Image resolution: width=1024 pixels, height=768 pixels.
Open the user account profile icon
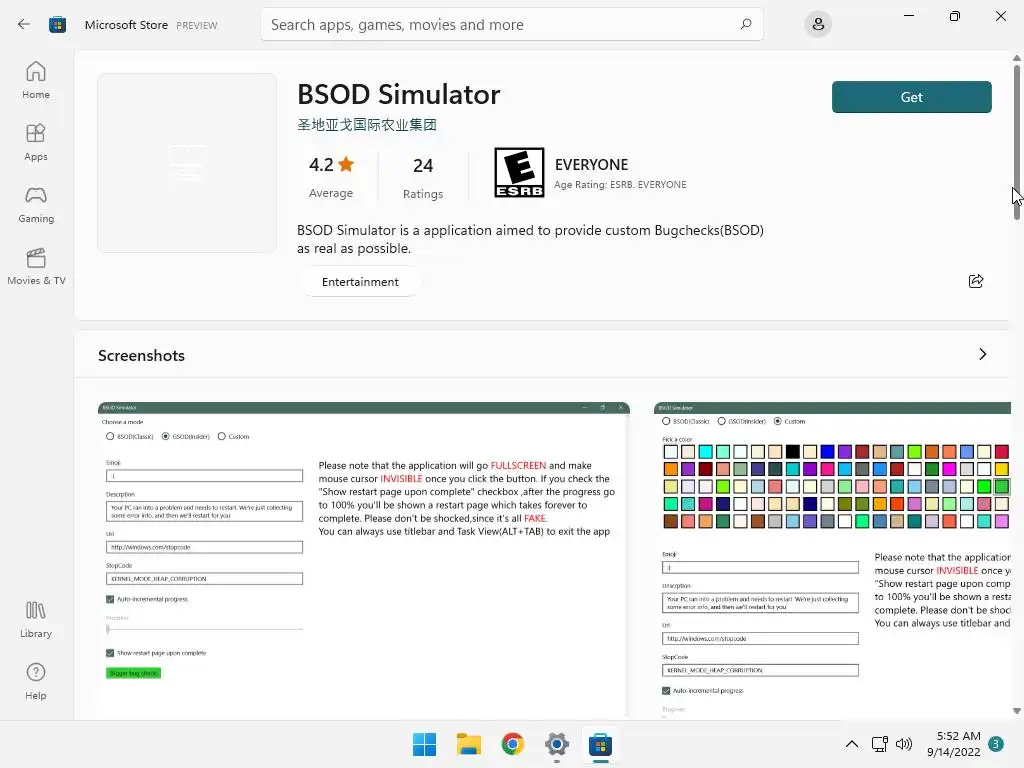coord(818,24)
